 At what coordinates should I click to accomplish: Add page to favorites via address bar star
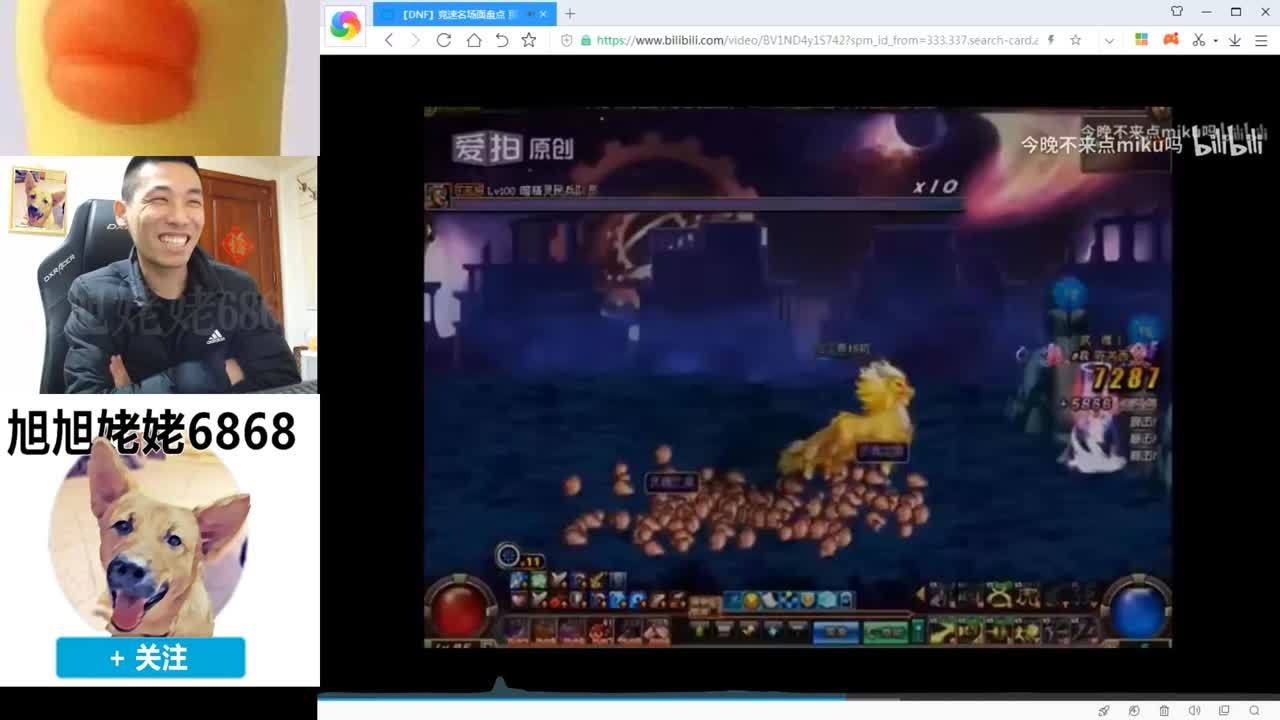tap(1076, 40)
